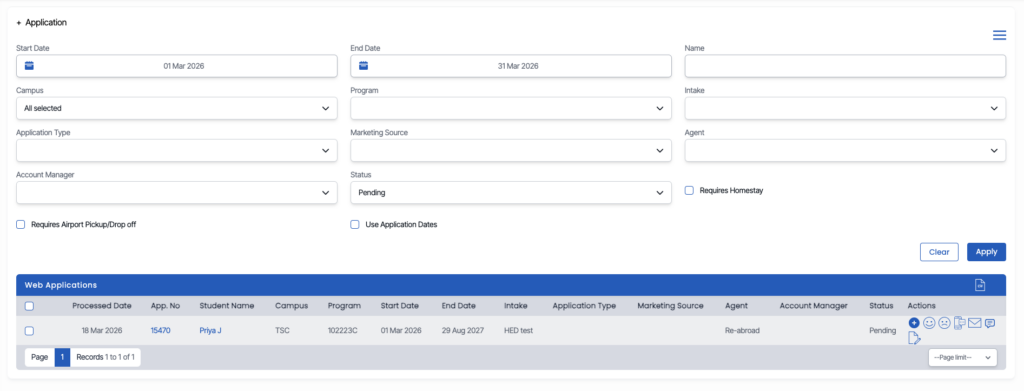The height and width of the screenshot is (391, 1024).
Task: Click the sad face icon for Priya J
Action: coord(944,322)
